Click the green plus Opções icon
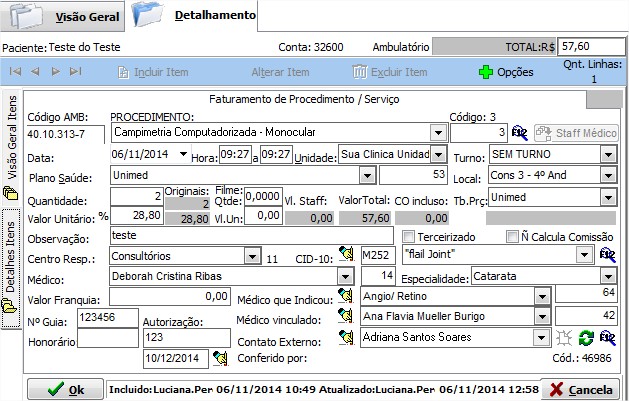 (x=486, y=72)
